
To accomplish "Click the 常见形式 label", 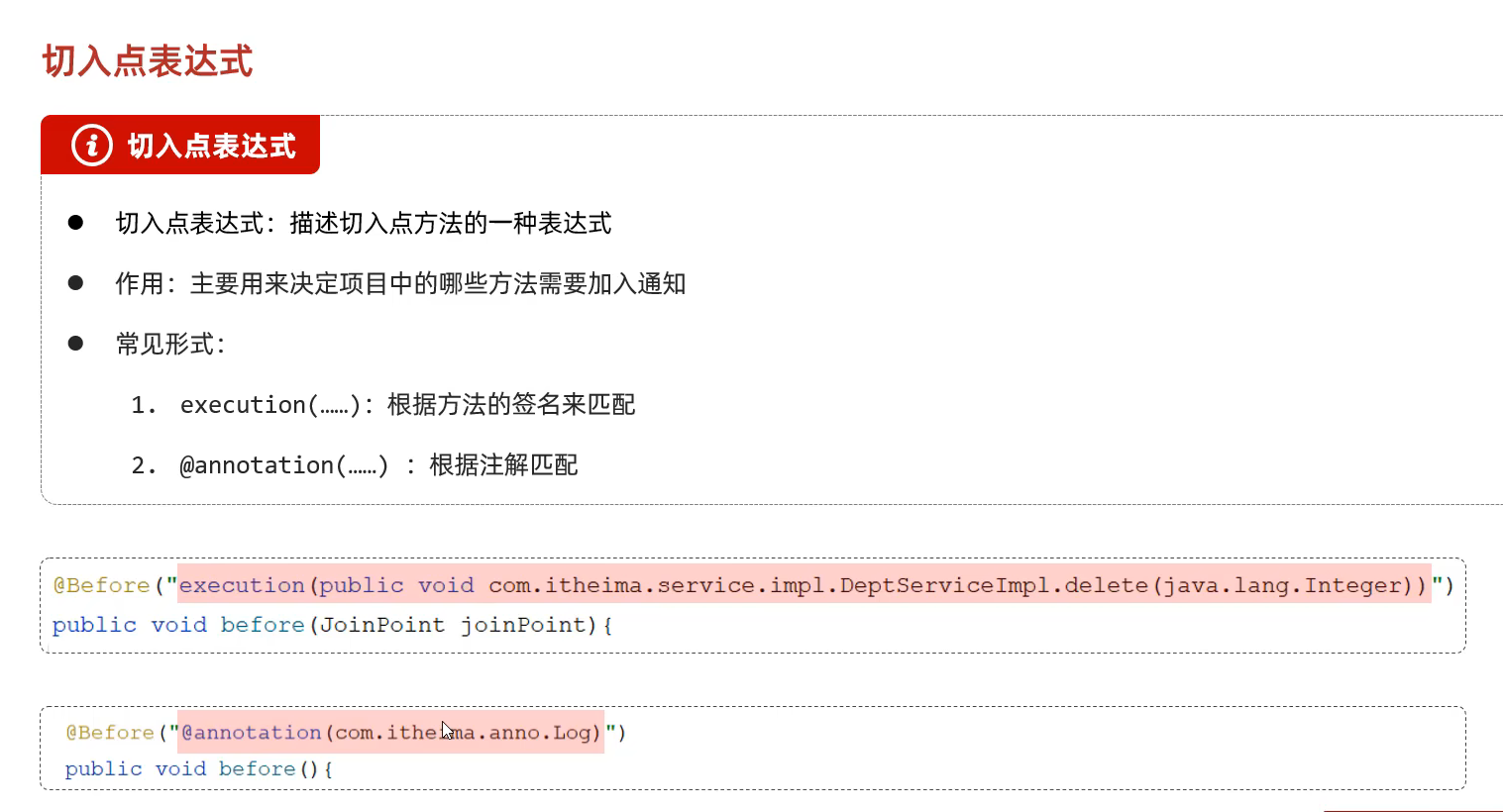I will (170, 345).
